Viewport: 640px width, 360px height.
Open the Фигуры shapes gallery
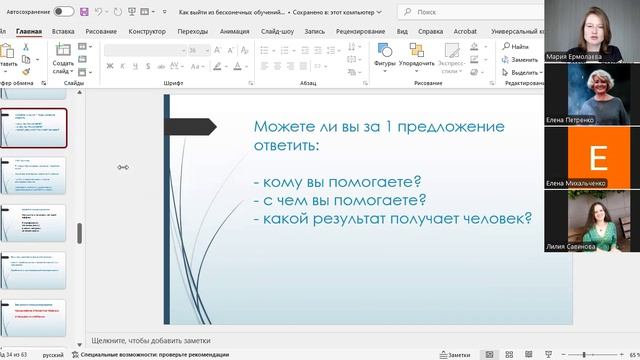click(384, 58)
